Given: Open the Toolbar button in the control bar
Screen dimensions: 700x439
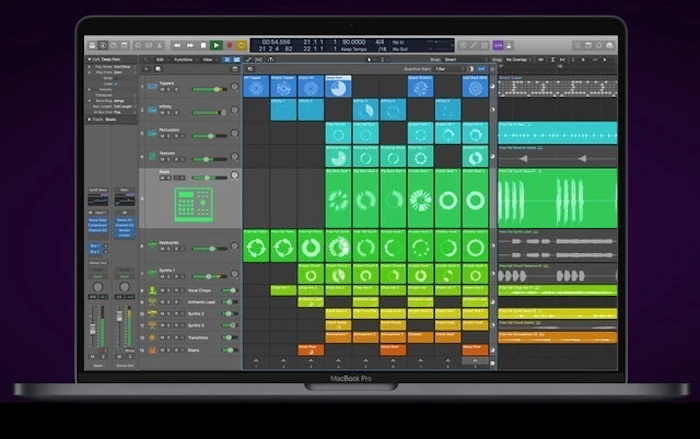Looking at the screenshot, I should tap(124, 46).
